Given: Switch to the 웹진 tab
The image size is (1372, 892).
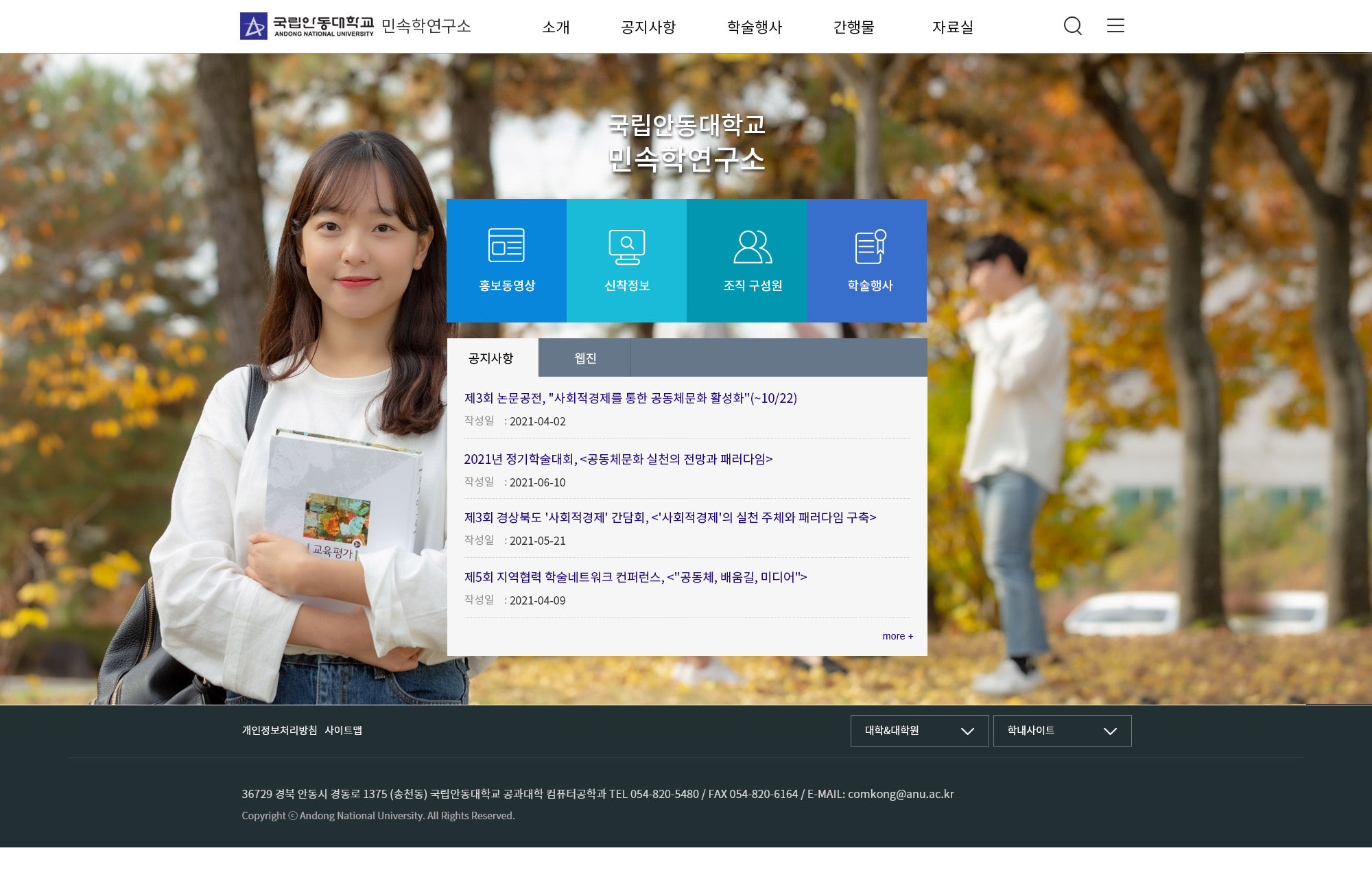Looking at the screenshot, I should coord(584,357).
